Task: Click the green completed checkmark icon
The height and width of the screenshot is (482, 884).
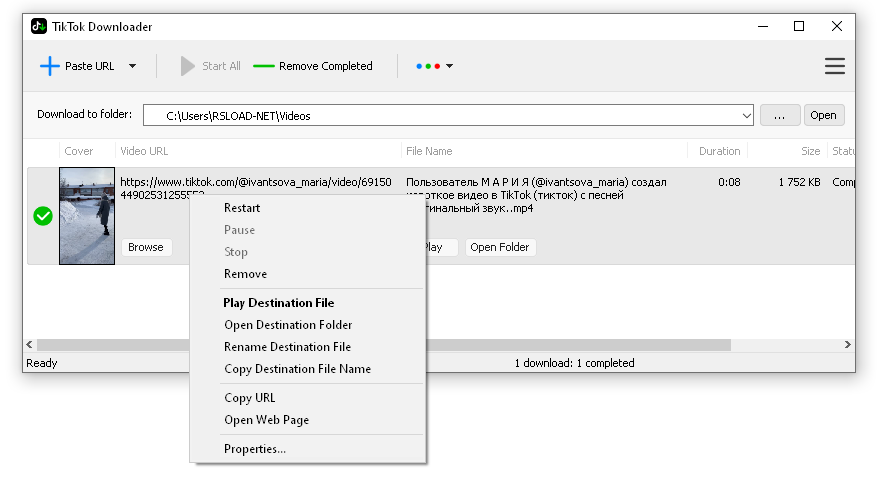Action: click(43, 216)
